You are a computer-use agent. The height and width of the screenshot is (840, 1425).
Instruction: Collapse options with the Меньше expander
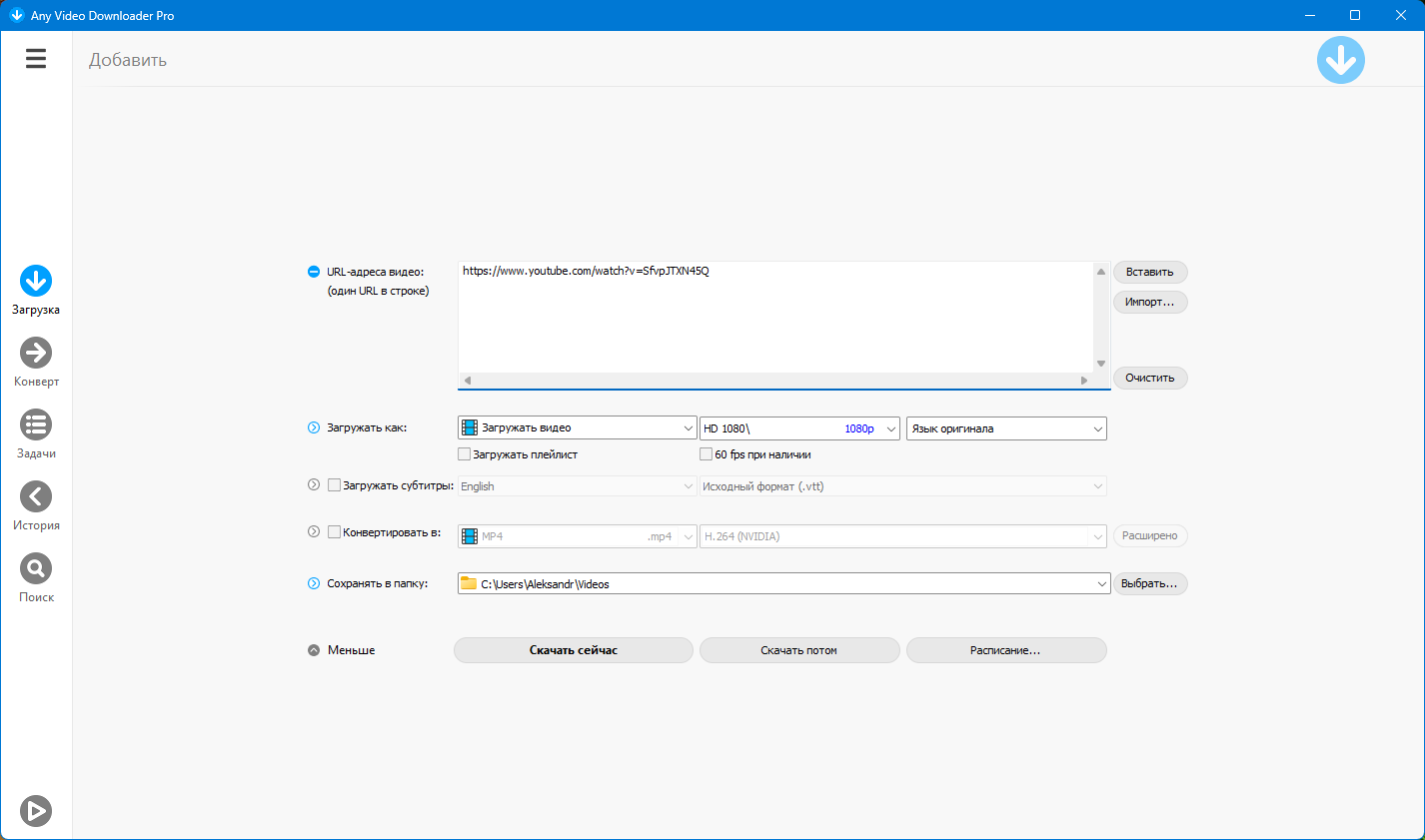coord(314,650)
